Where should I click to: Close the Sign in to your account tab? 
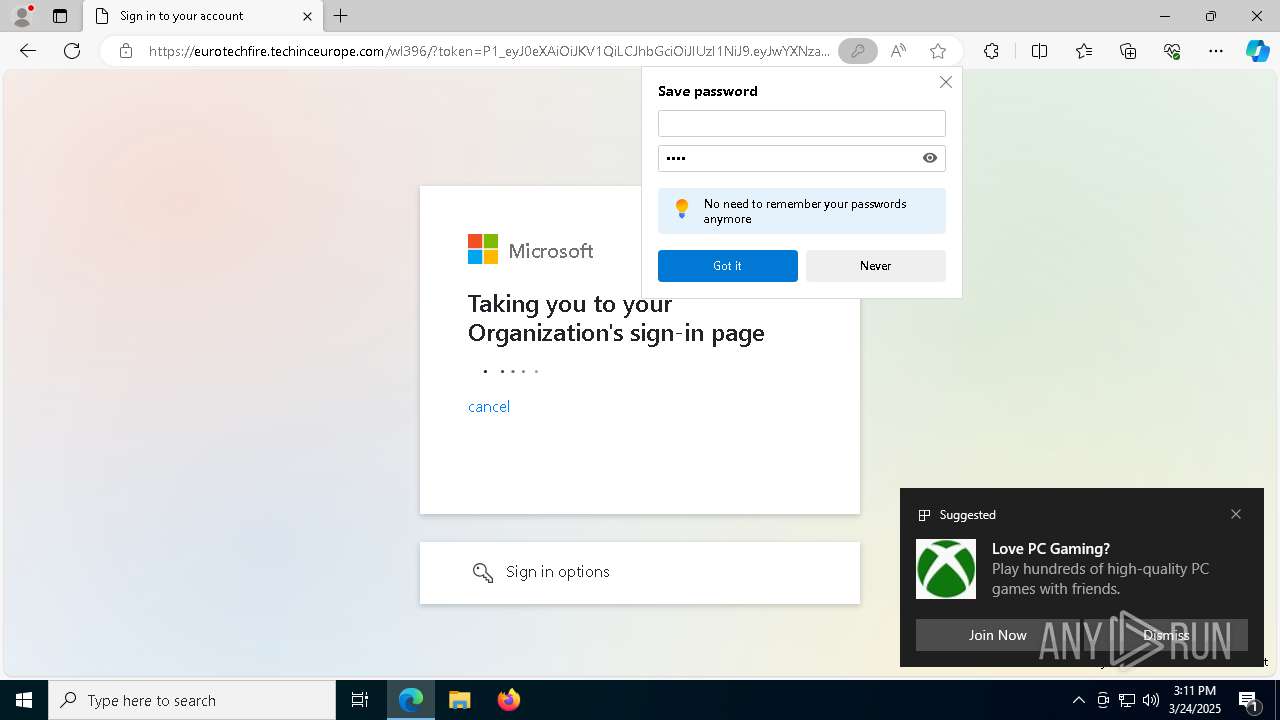click(307, 16)
